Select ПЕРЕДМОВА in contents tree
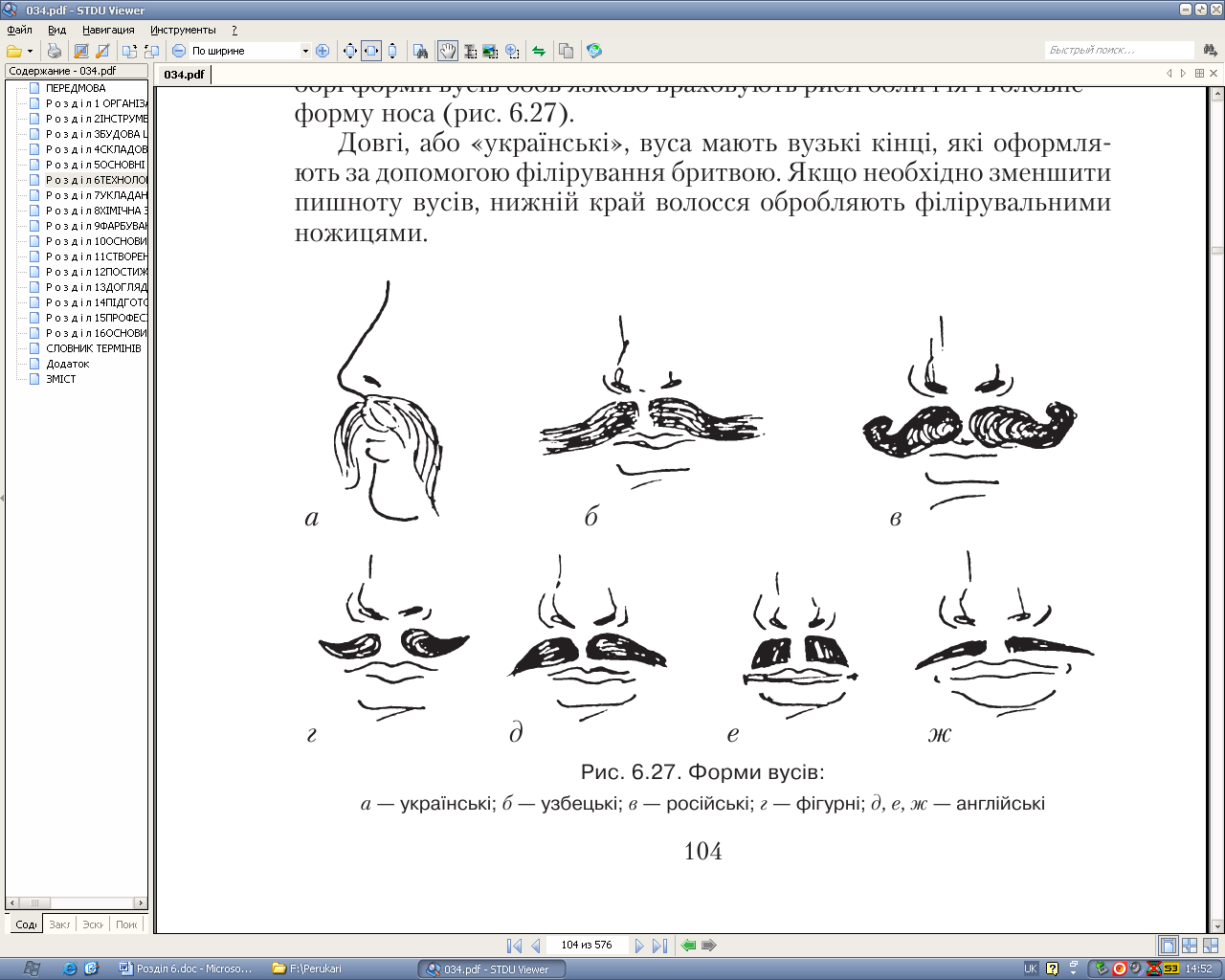The image size is (1225, 980). tap(76, 88)
